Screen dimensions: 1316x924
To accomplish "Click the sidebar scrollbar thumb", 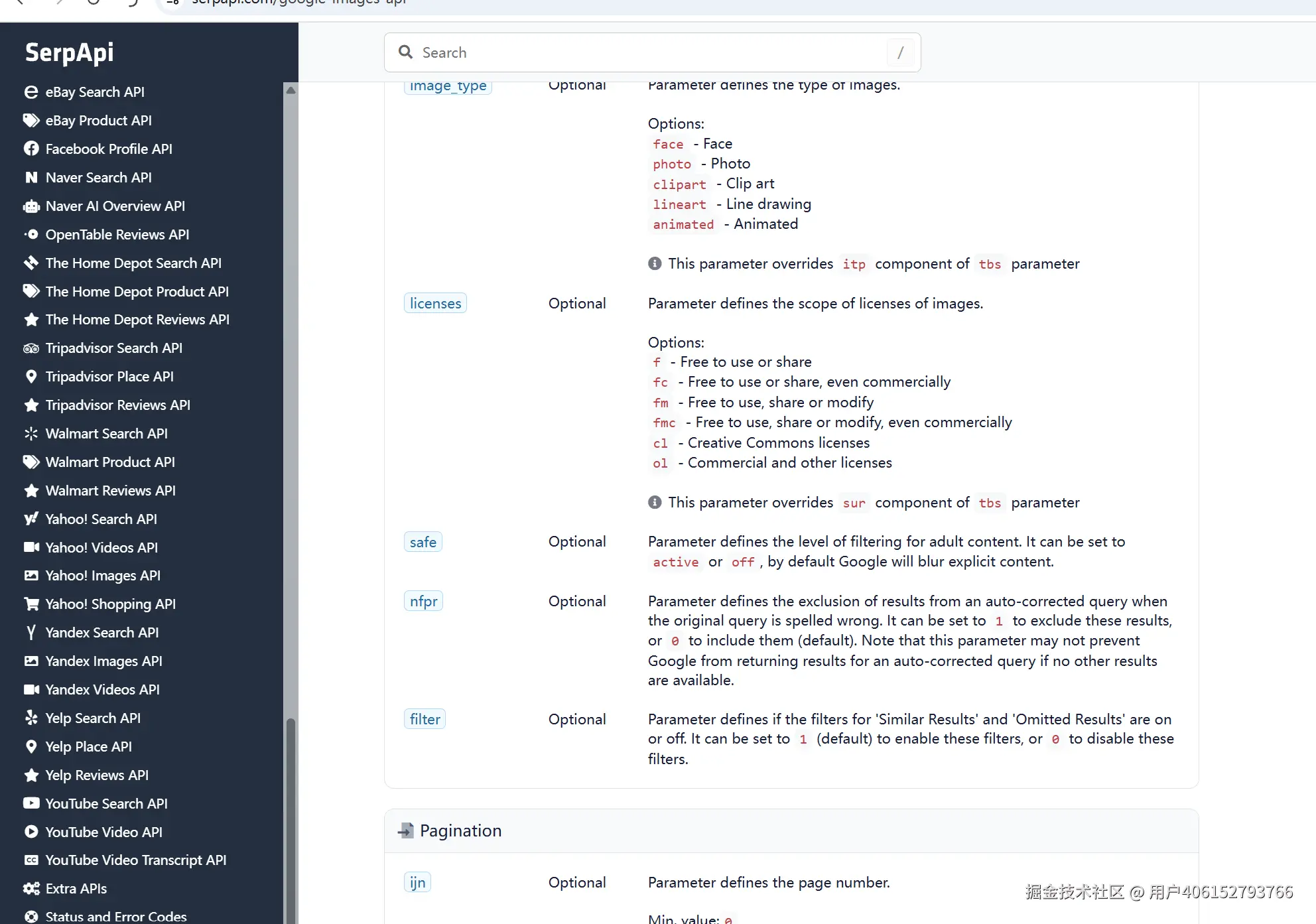I will (x=291, y=821).
